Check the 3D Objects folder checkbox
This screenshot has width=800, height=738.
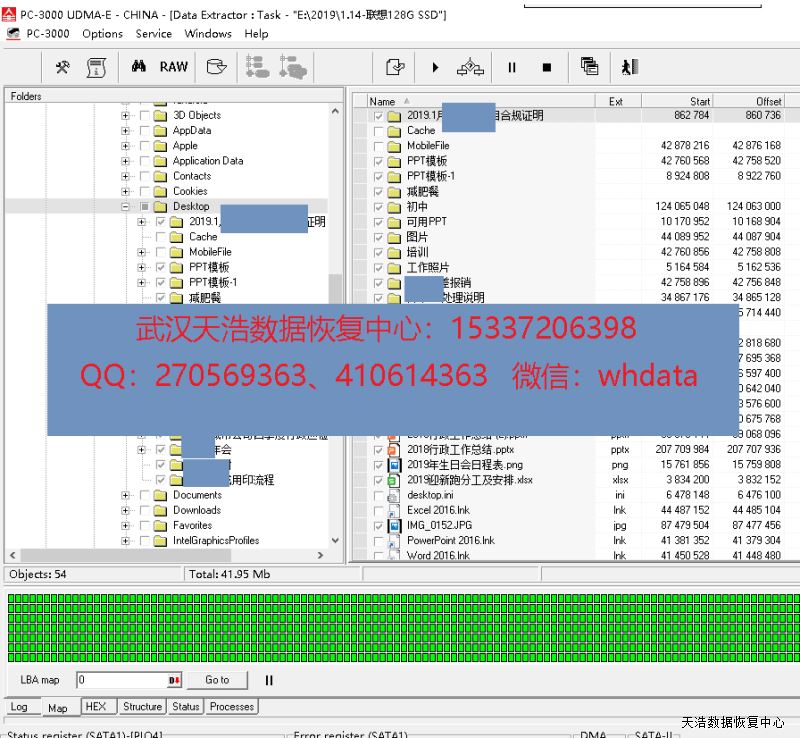(x=144, y=115)
